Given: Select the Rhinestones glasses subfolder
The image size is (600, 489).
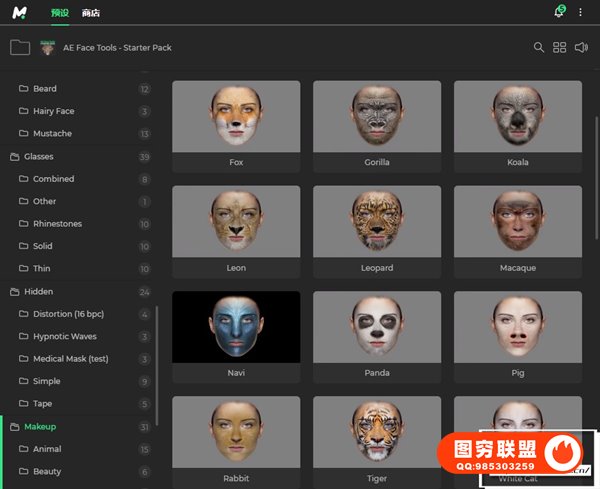Looking at the screenshot, I should [57, 224].
